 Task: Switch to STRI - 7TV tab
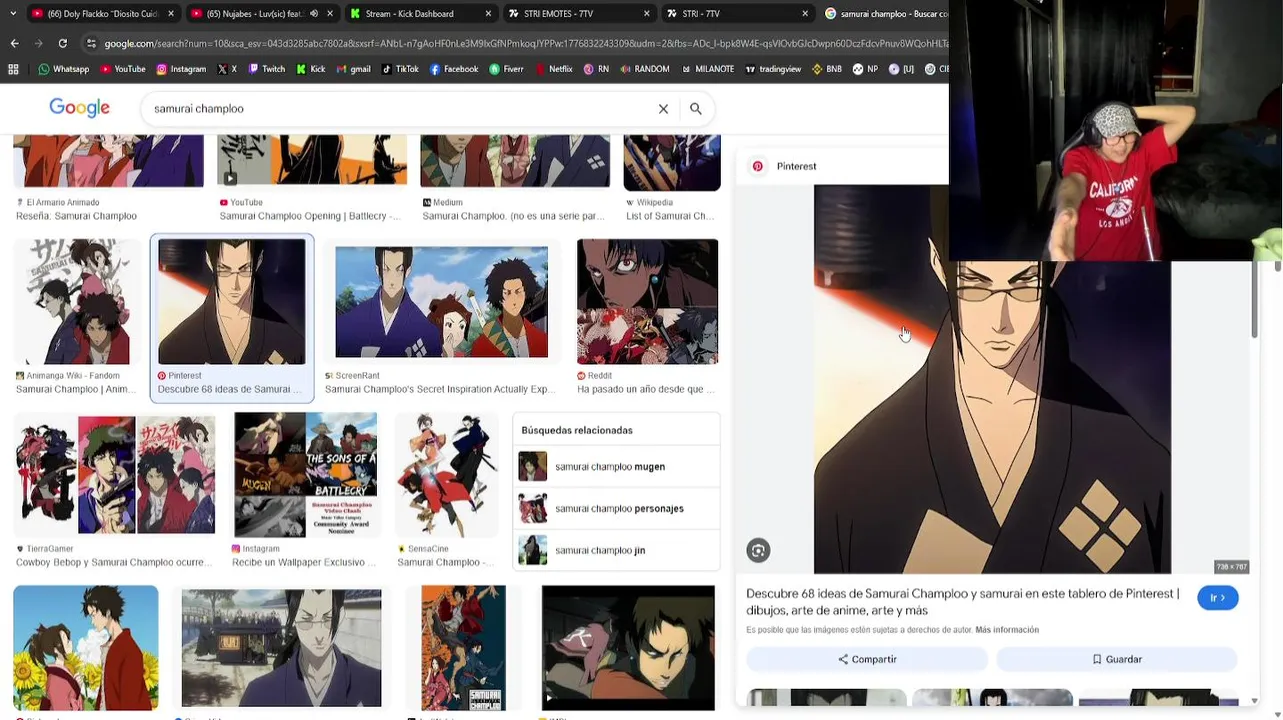point(737,14)
